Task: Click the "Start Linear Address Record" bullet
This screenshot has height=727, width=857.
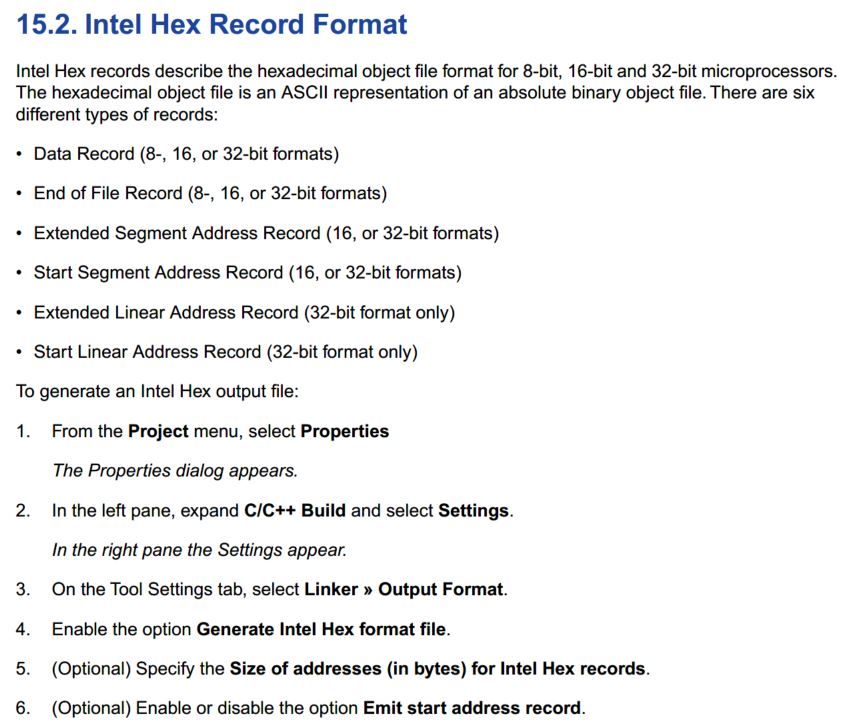Action: 225,351
